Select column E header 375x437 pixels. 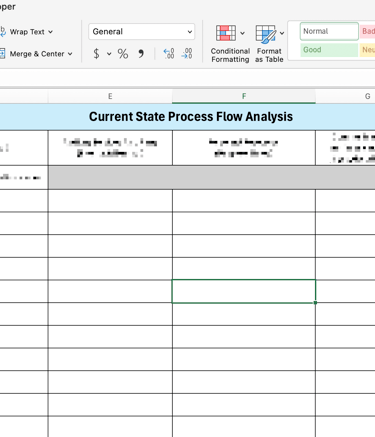point(110,96)
